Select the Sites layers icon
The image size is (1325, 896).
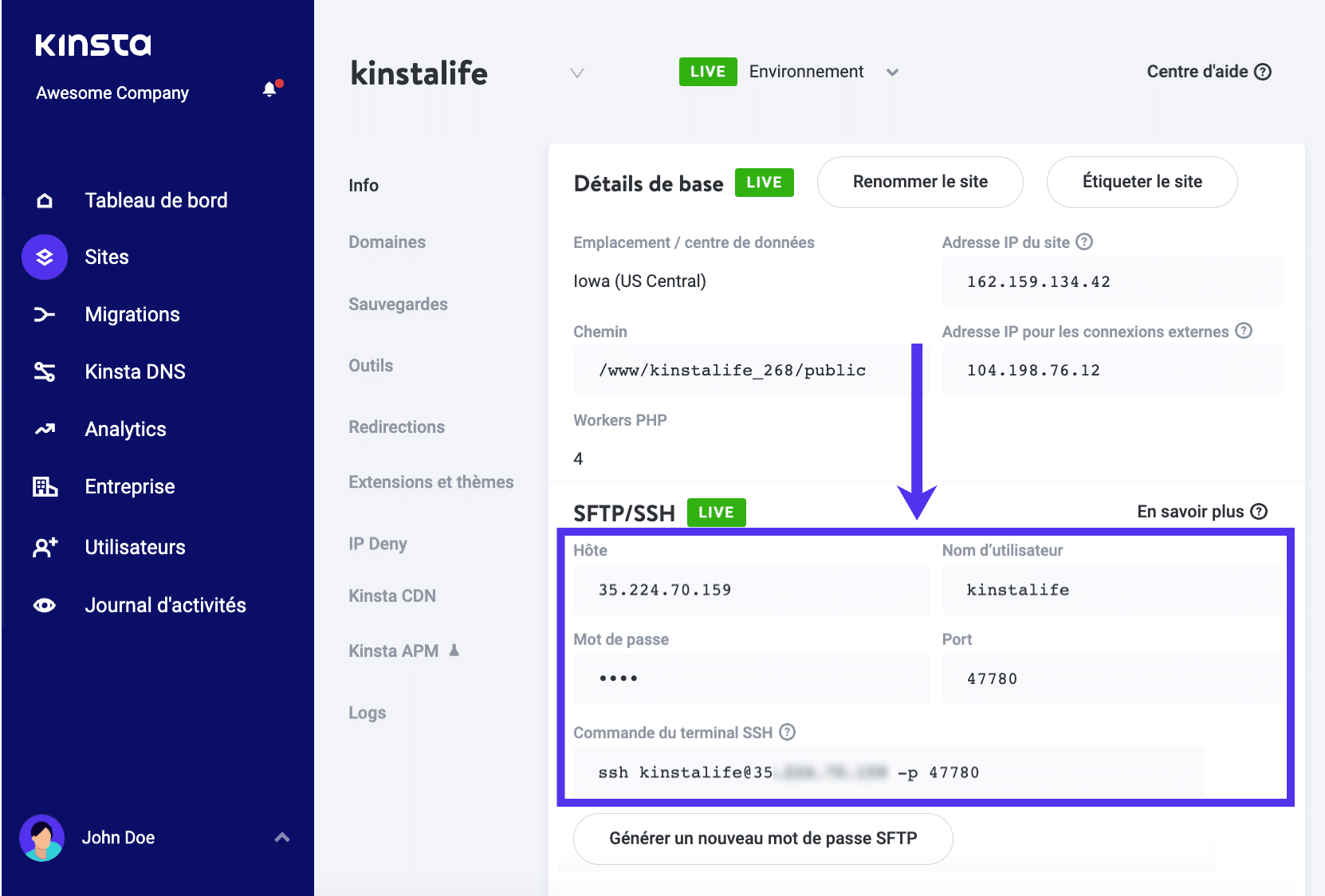pyautogui.click(x=44, y=257)
